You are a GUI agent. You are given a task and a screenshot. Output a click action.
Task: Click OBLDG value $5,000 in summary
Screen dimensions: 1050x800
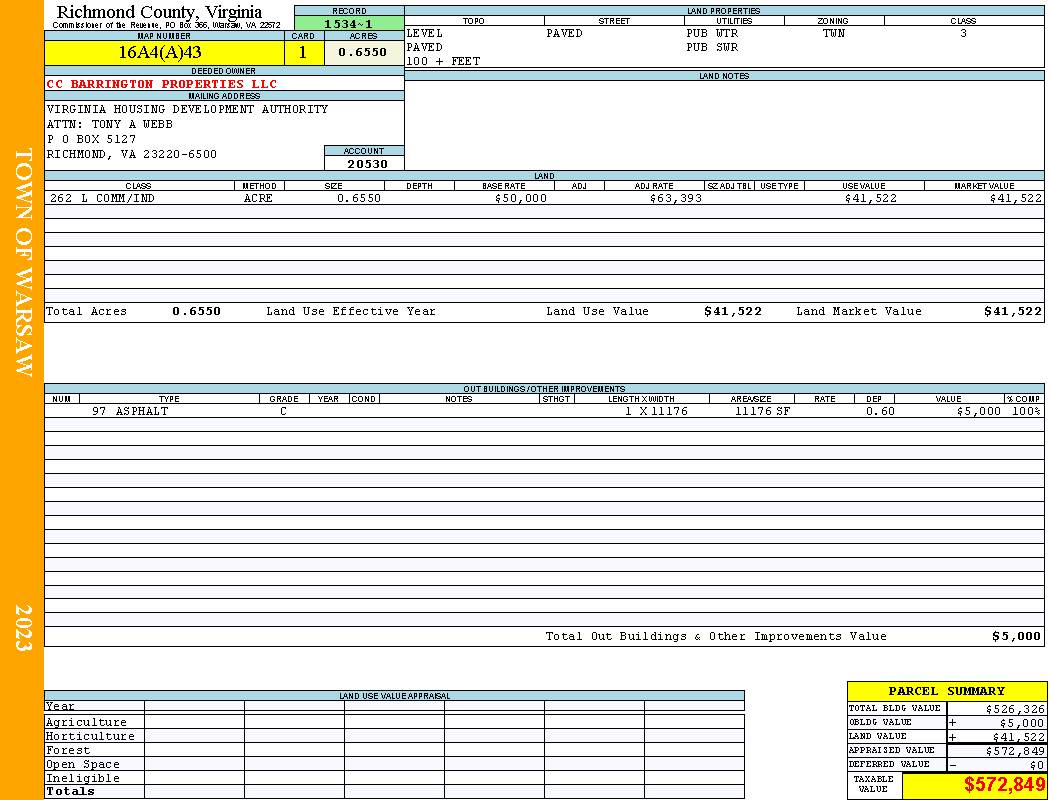(1022, 723)
